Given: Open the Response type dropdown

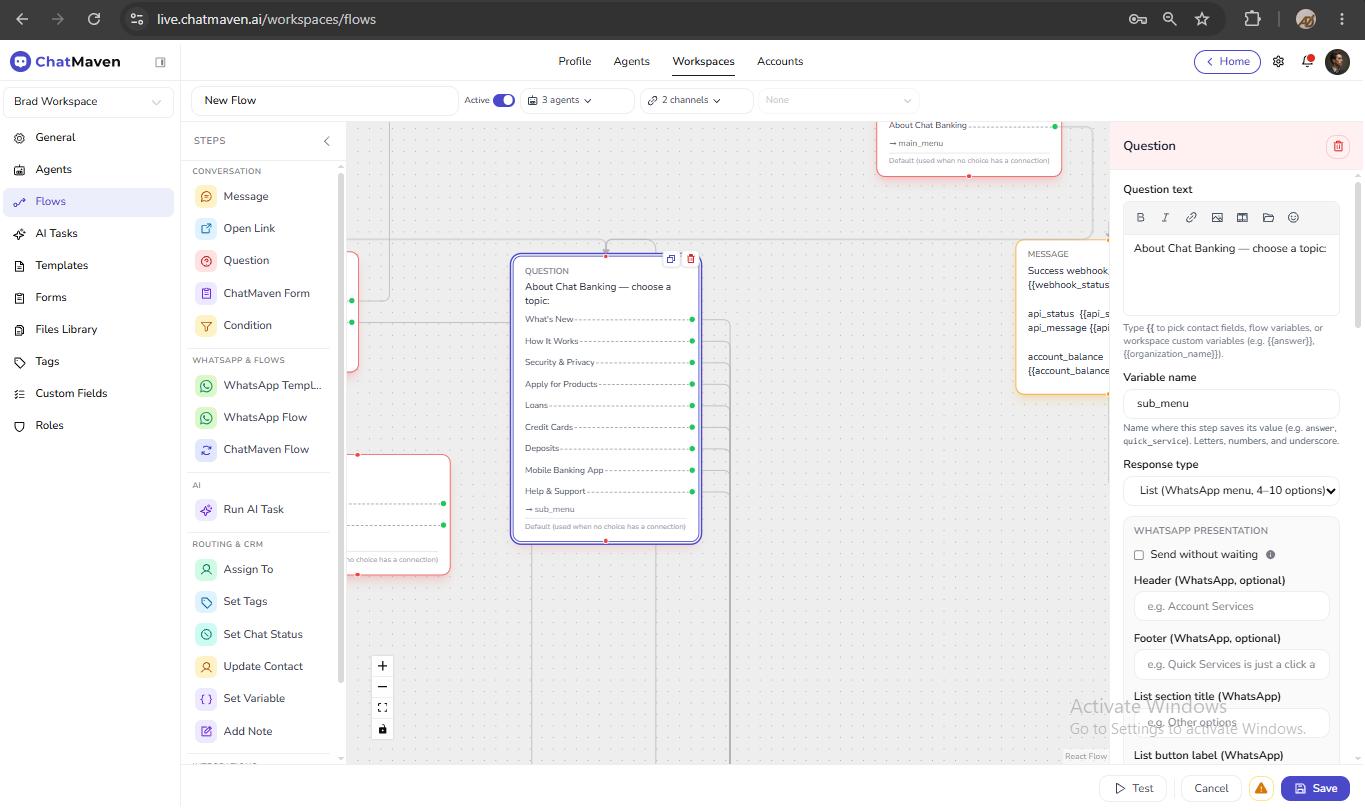Looking at the screenshot, I should 1231,491.
